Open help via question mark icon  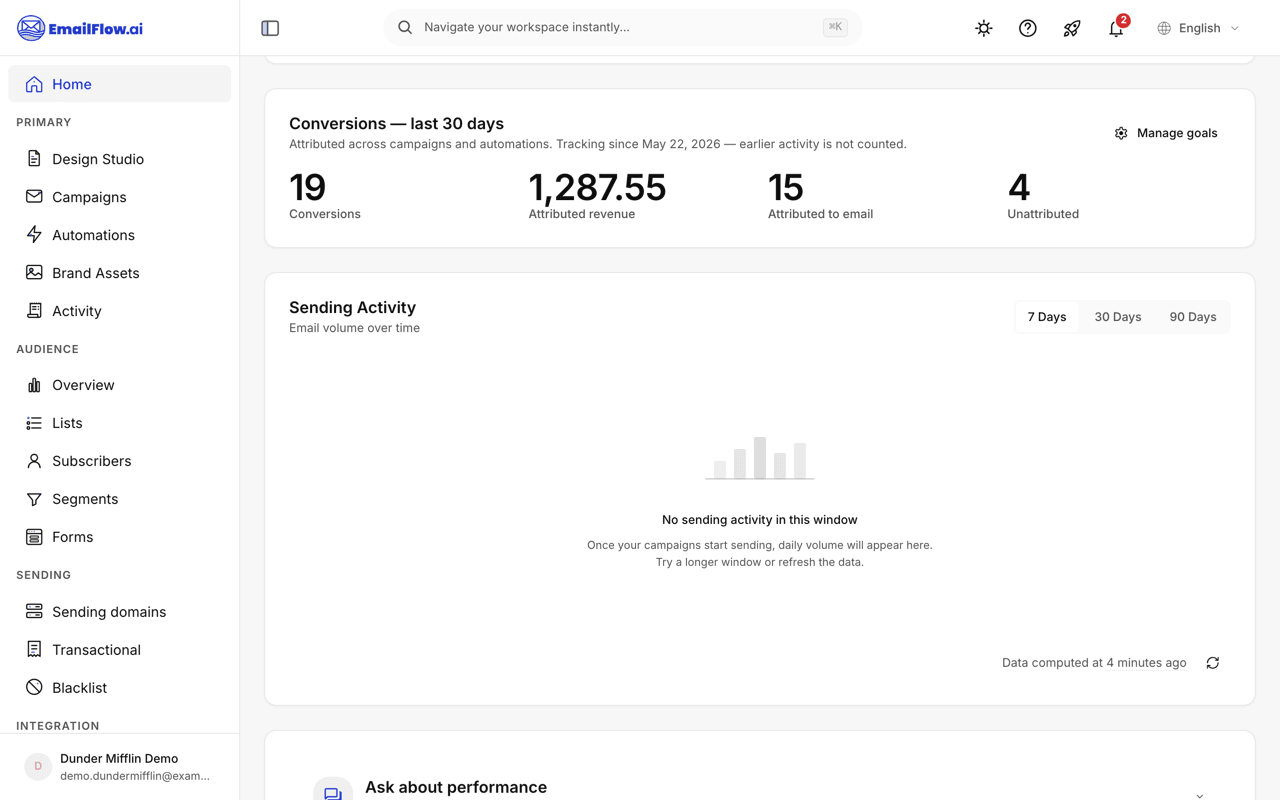pyautogui.click(x=1028, y=28)
